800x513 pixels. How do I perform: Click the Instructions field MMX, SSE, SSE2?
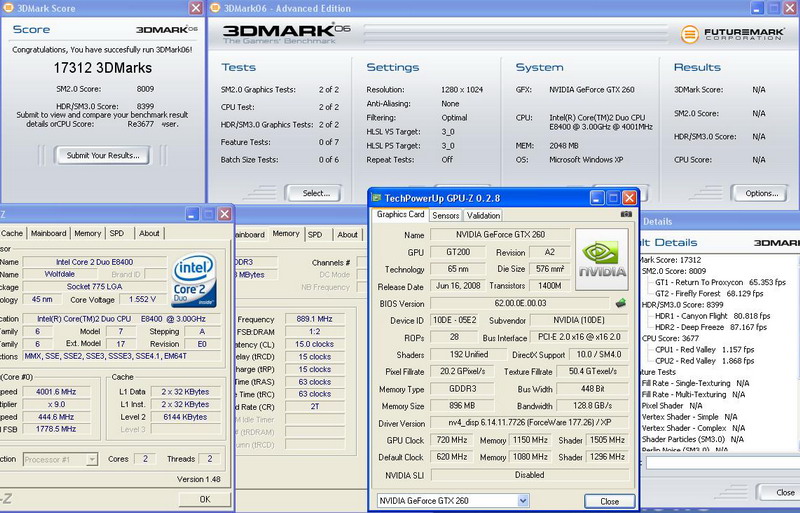[121, 356]
